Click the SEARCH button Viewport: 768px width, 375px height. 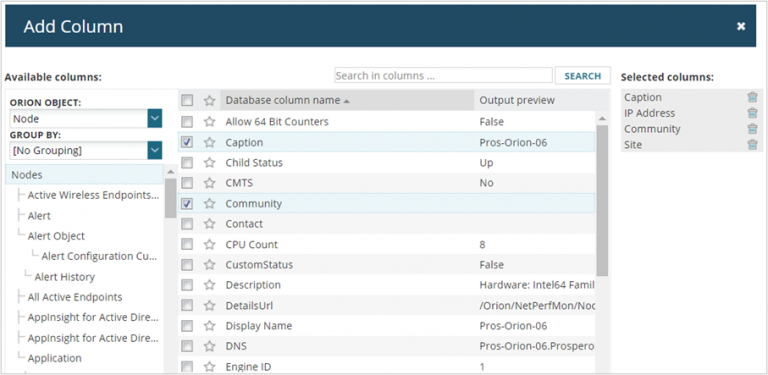point(583,76)
